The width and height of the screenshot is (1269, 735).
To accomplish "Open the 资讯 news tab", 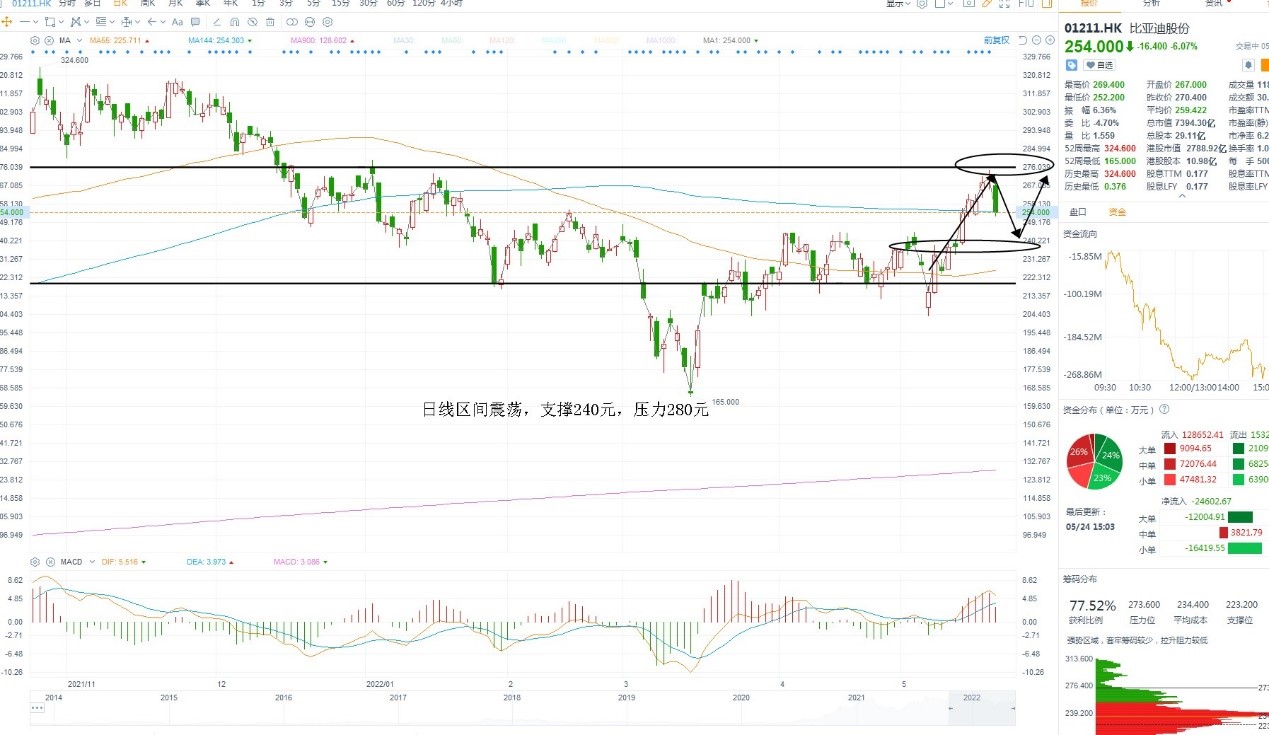I will click(1214, 4).
